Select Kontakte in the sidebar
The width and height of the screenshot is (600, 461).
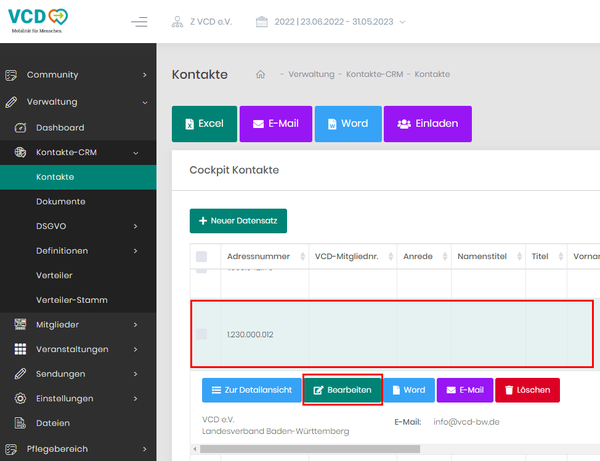click(78, 177)
